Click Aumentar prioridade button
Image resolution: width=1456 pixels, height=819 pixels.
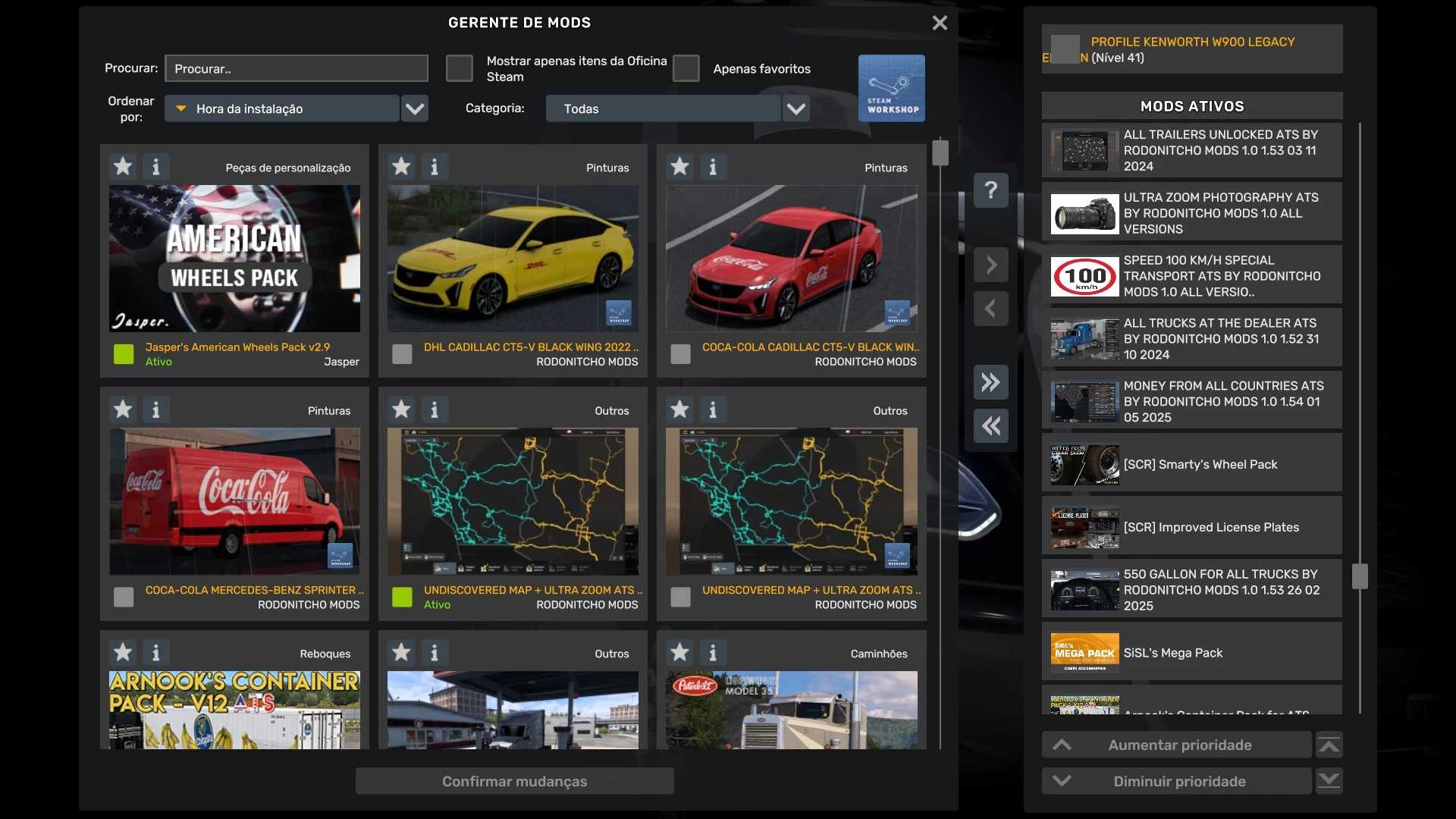coord(1177,745)
